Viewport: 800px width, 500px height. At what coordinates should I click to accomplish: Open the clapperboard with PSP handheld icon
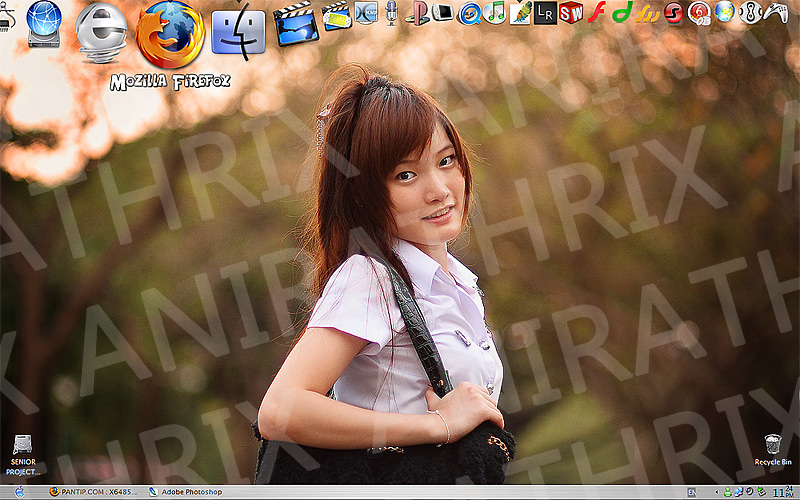coord(336,16)
